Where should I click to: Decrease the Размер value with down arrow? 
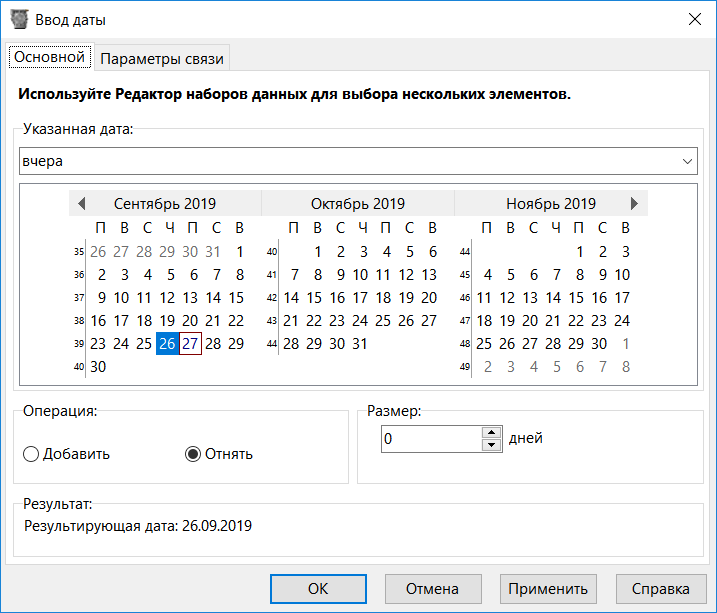490,445
